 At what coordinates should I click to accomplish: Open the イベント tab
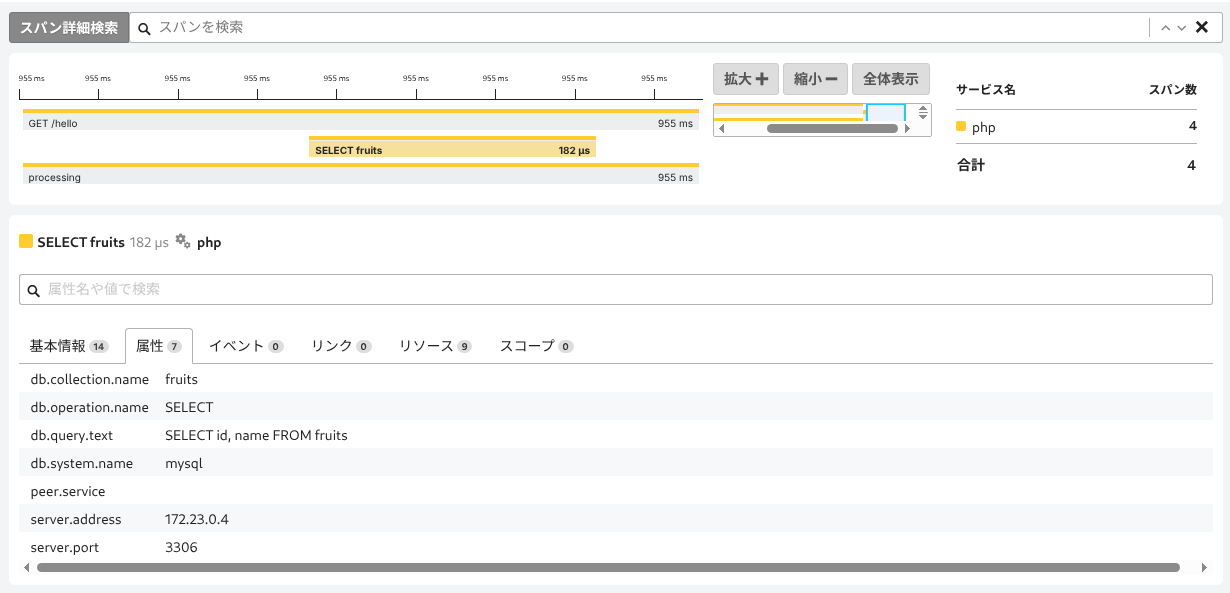click(245, 346)
